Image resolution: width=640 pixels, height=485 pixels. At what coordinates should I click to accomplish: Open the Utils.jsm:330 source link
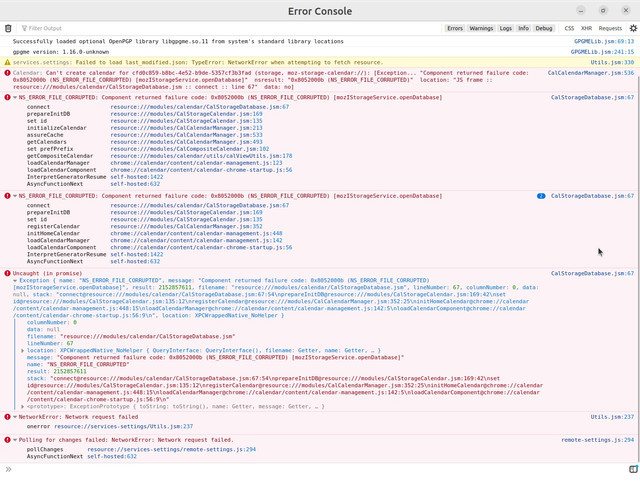click(x=612, y=62)
